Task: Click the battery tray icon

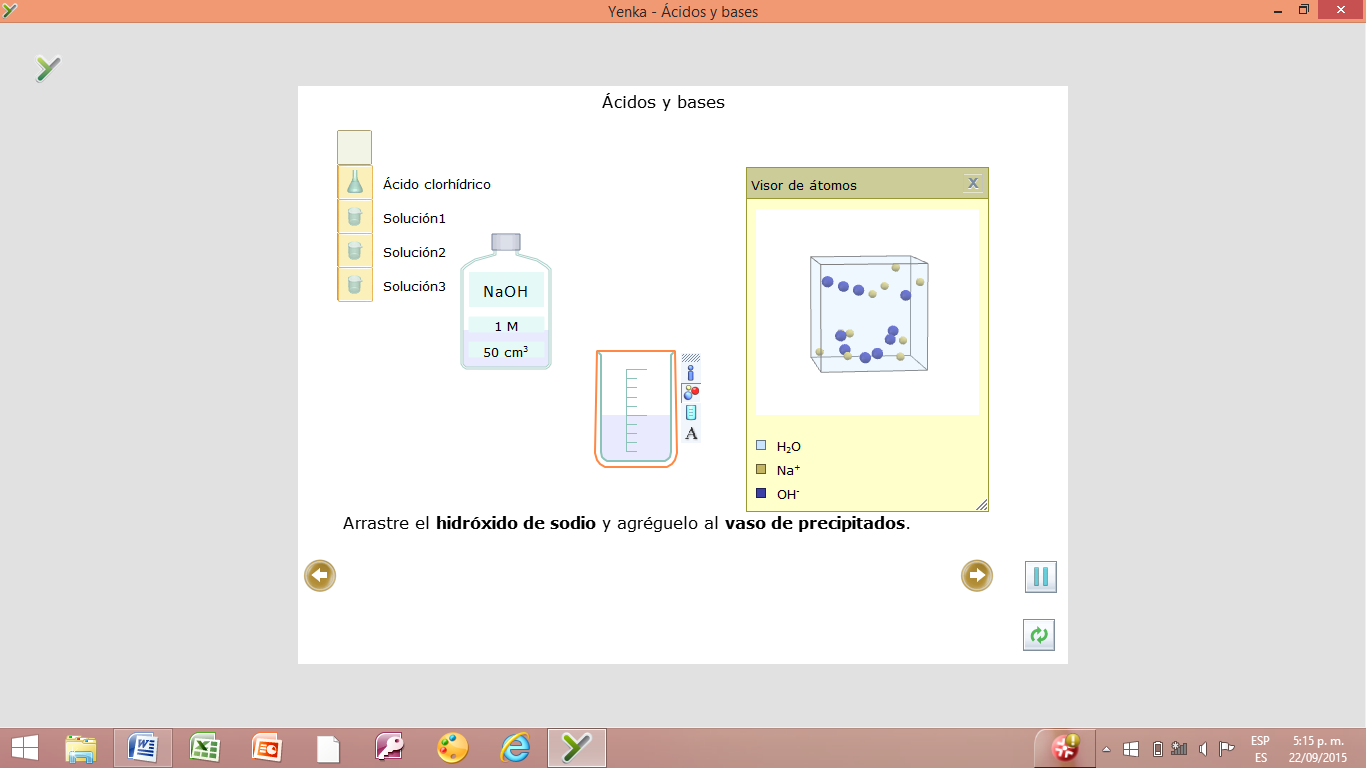Action: click(x=1158, y=749)
